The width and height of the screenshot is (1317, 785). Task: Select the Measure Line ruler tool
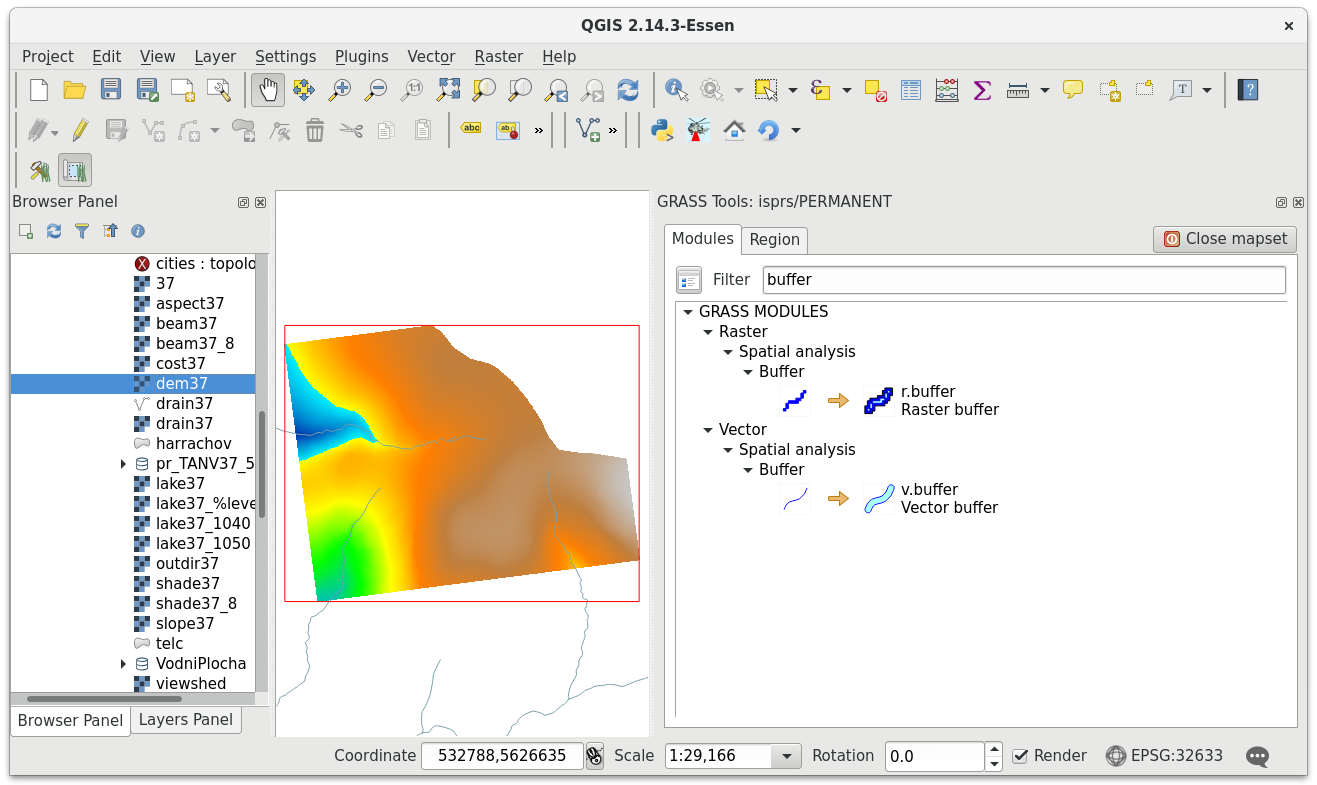pos(1018,90)
